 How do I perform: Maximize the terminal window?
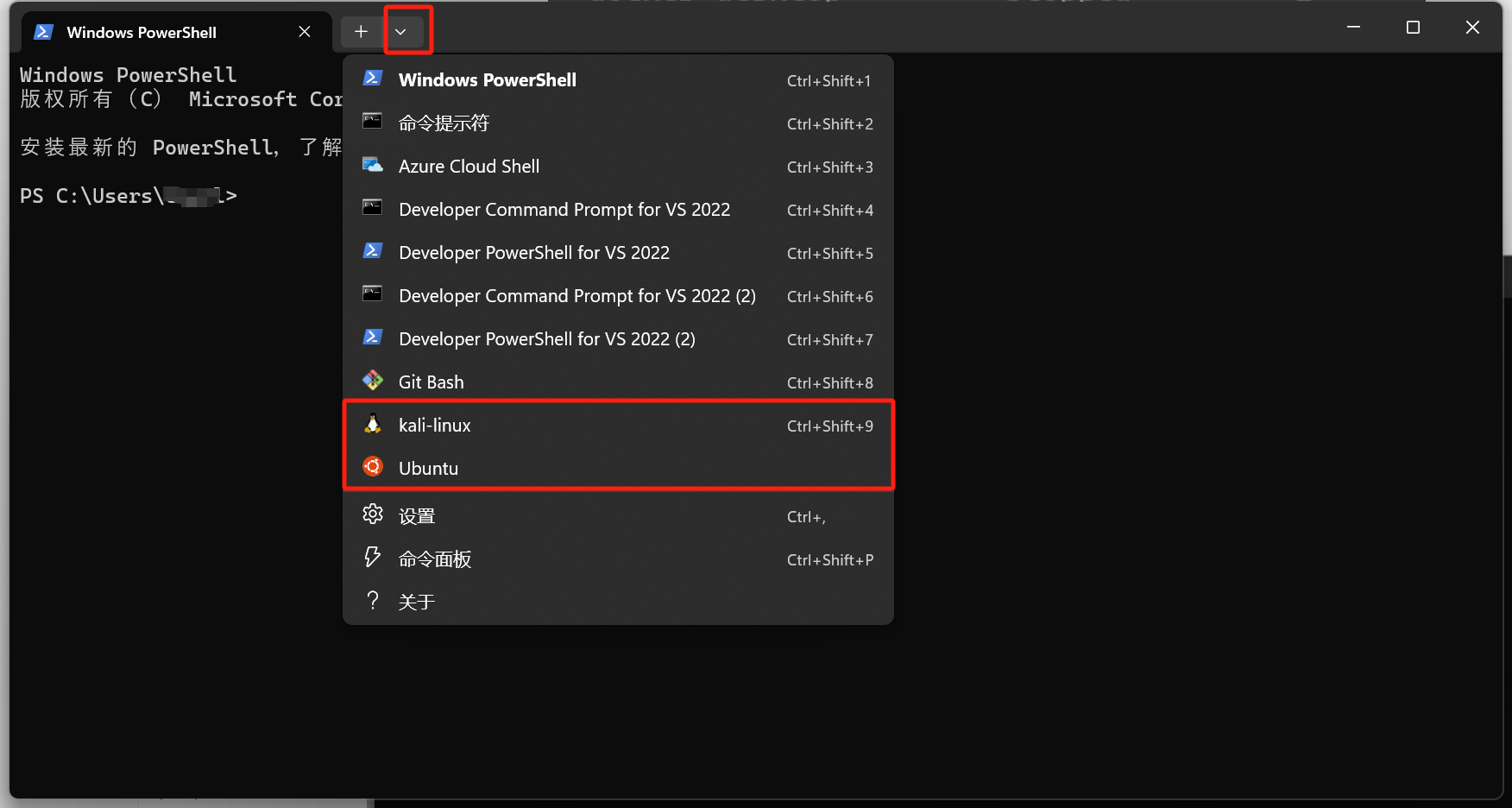point(1413,28)
